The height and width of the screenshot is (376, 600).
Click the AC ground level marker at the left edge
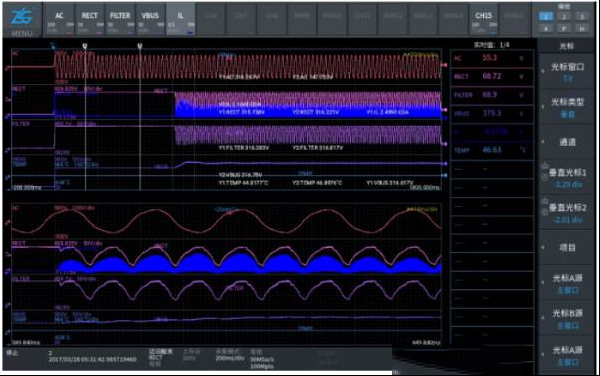(7, 68)
